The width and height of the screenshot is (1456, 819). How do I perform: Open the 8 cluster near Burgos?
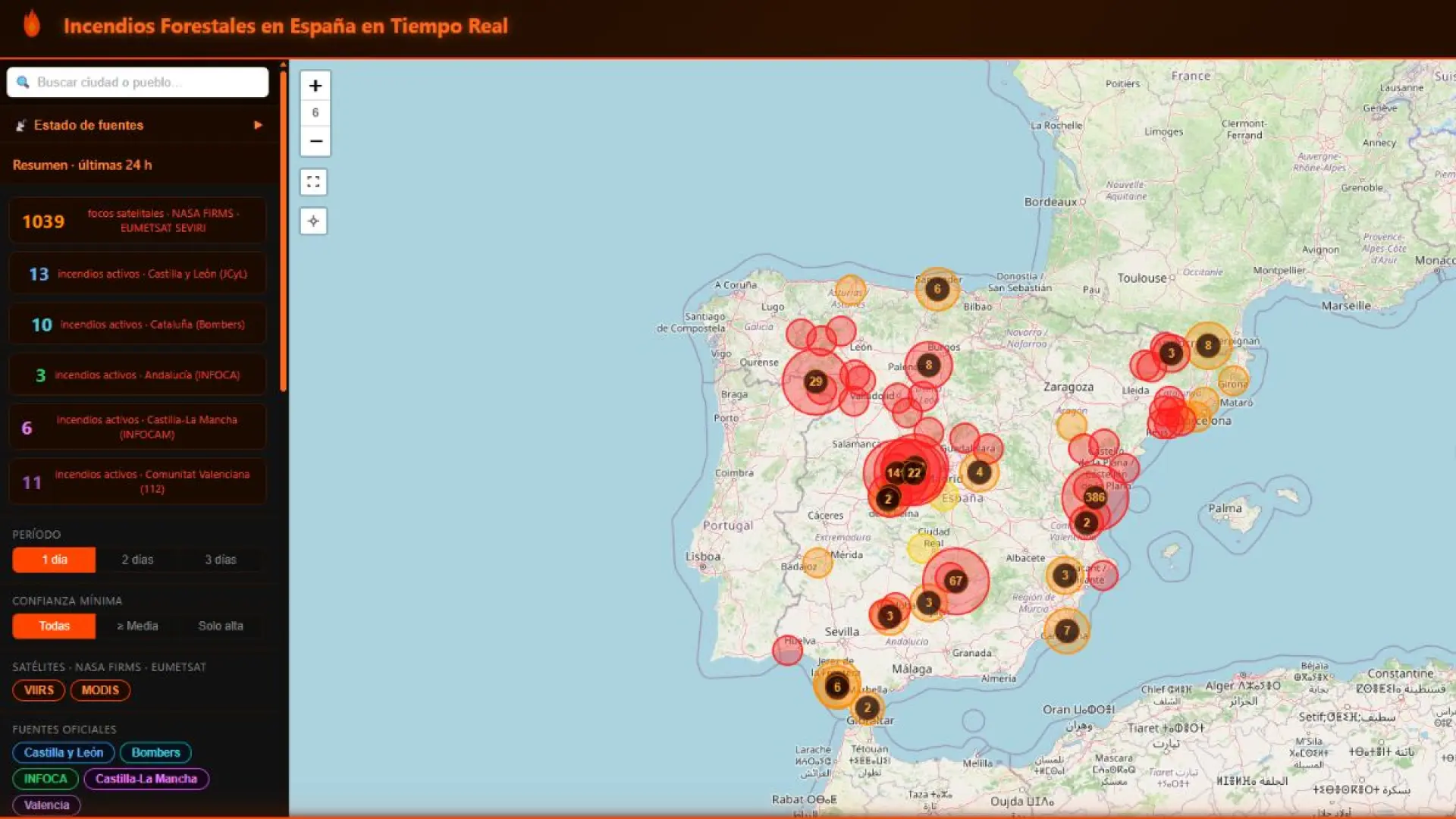coord(928,365)
